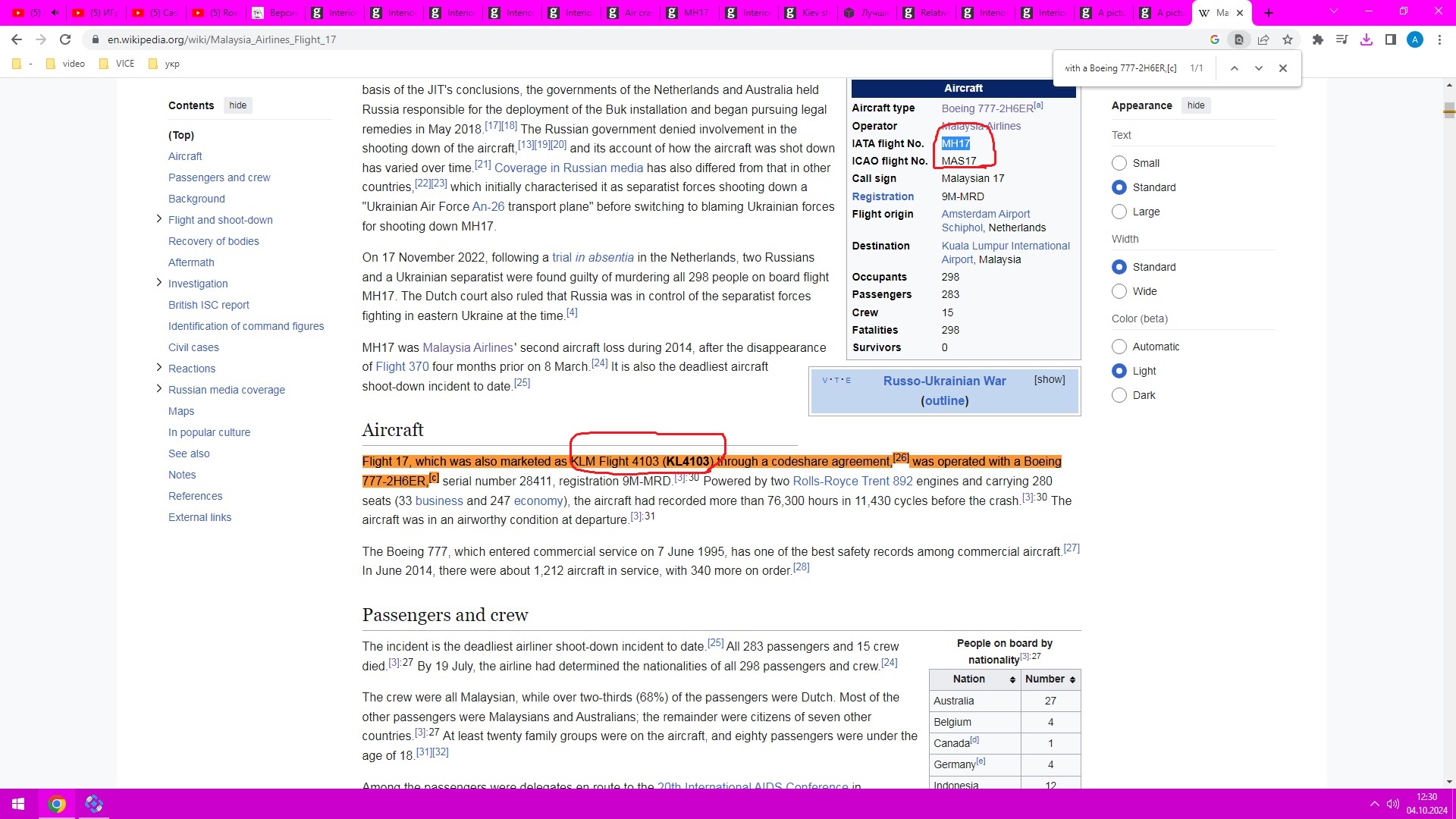The image size is (1456, 819).
Task: Switch to the Air cra tab
Action: [631, 13]
